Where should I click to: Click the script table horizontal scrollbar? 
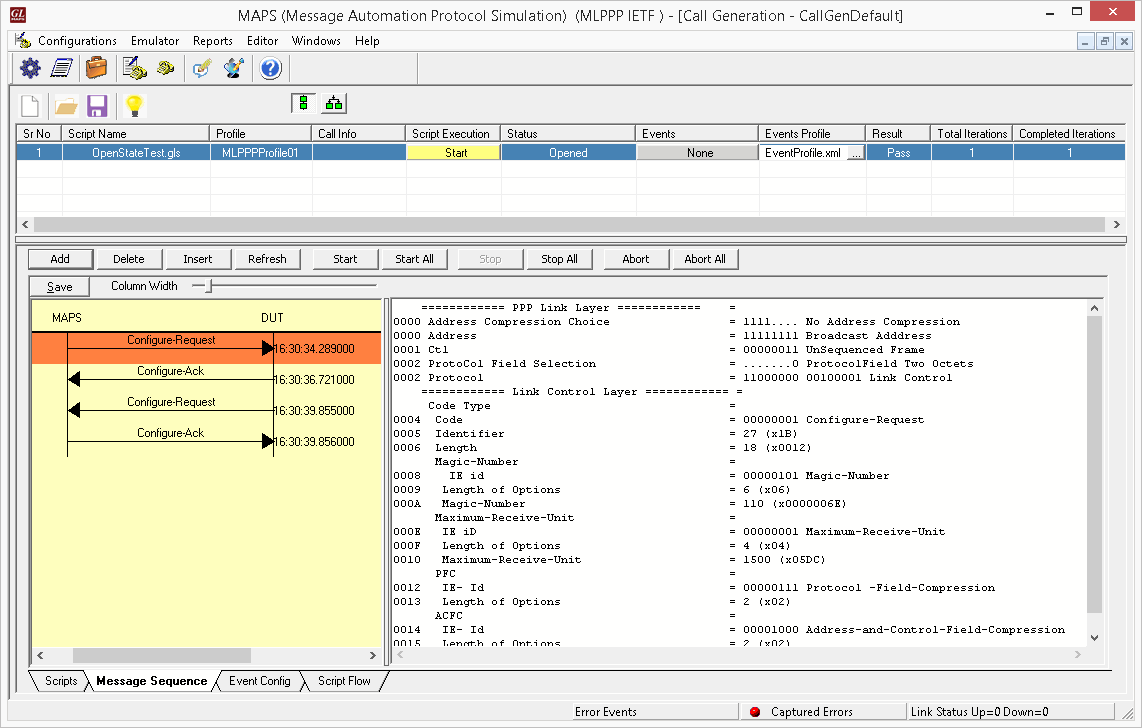point(569,224)
